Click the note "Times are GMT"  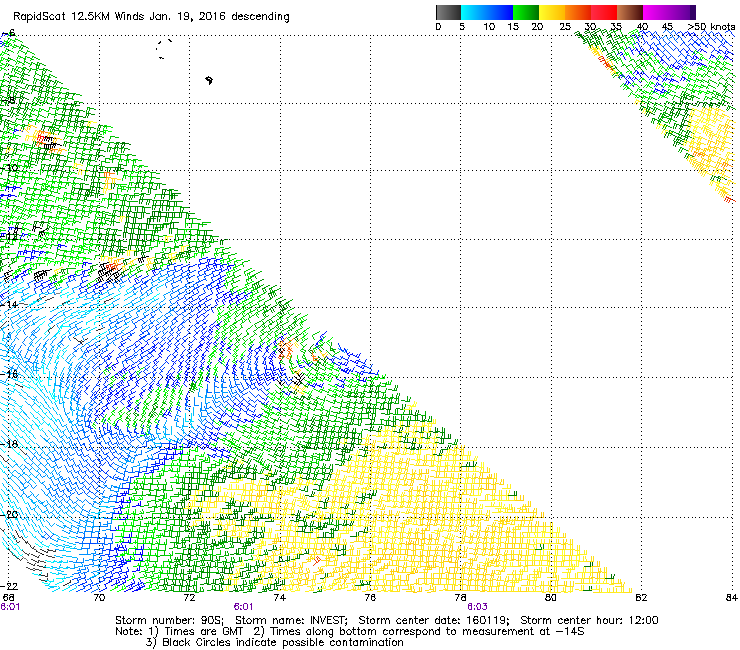click(204, 632)
